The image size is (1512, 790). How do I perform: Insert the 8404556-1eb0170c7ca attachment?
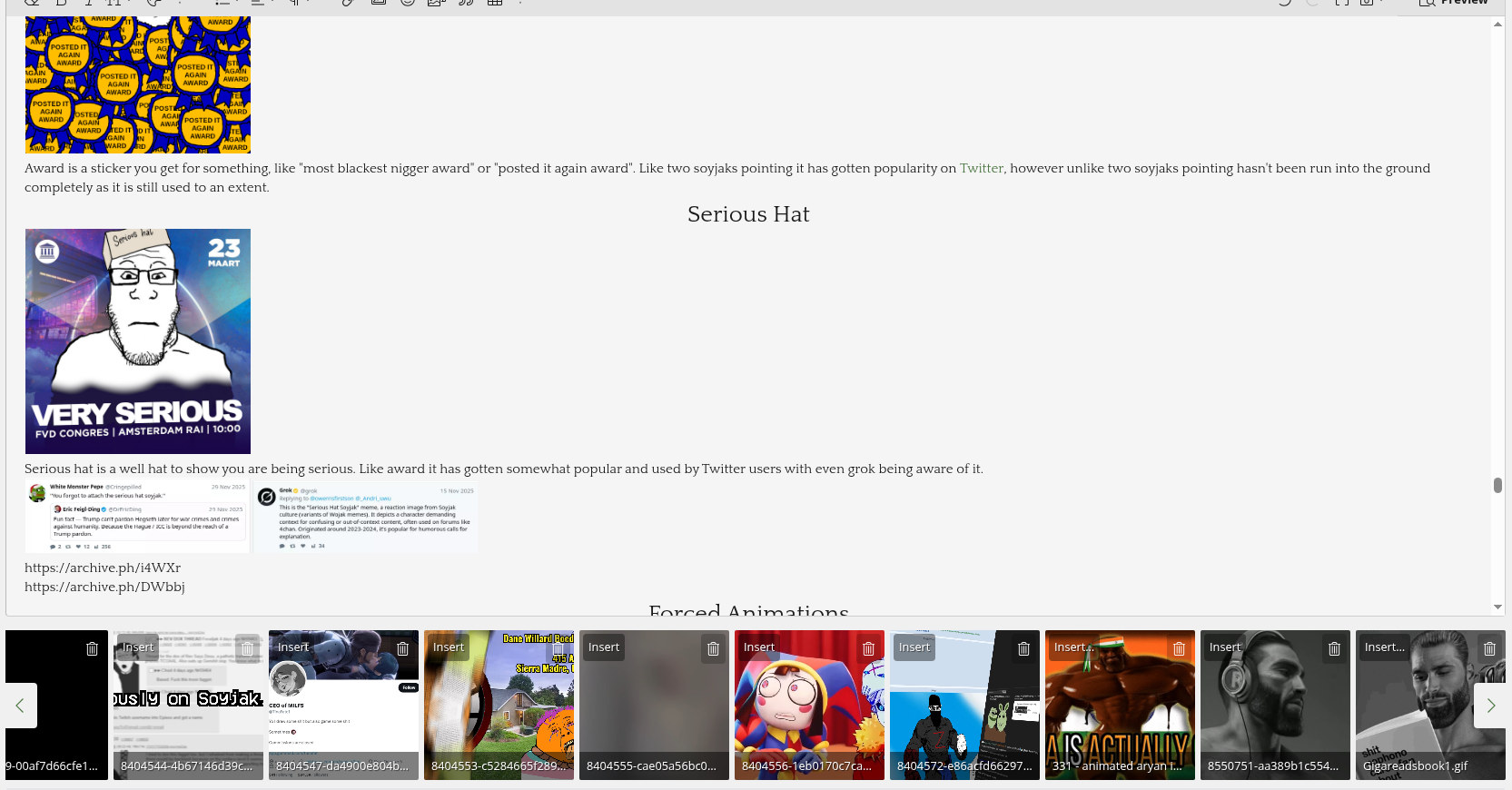[x=759, y=647]
